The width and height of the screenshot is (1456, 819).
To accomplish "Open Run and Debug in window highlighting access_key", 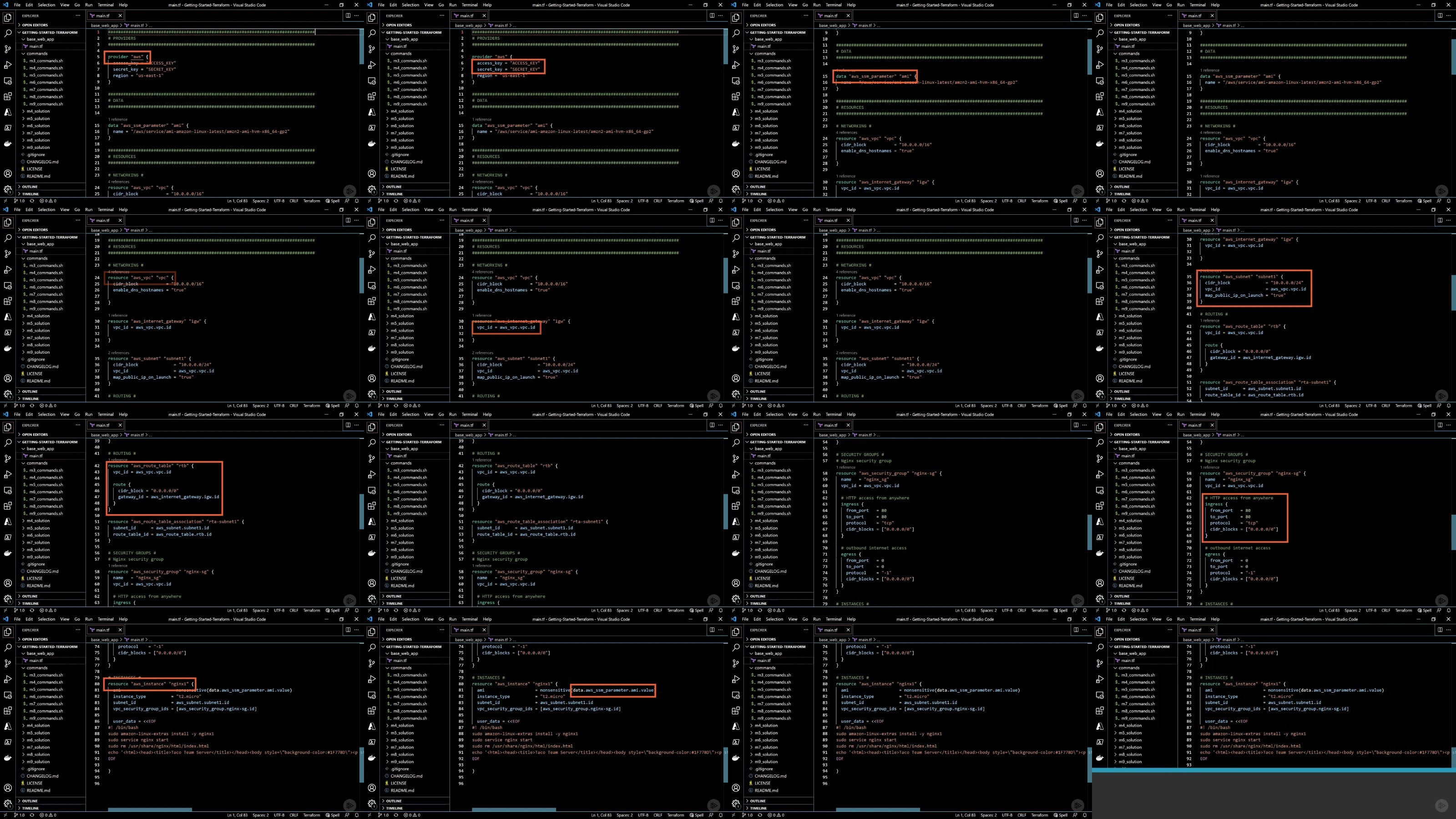I will coord(372,65).
